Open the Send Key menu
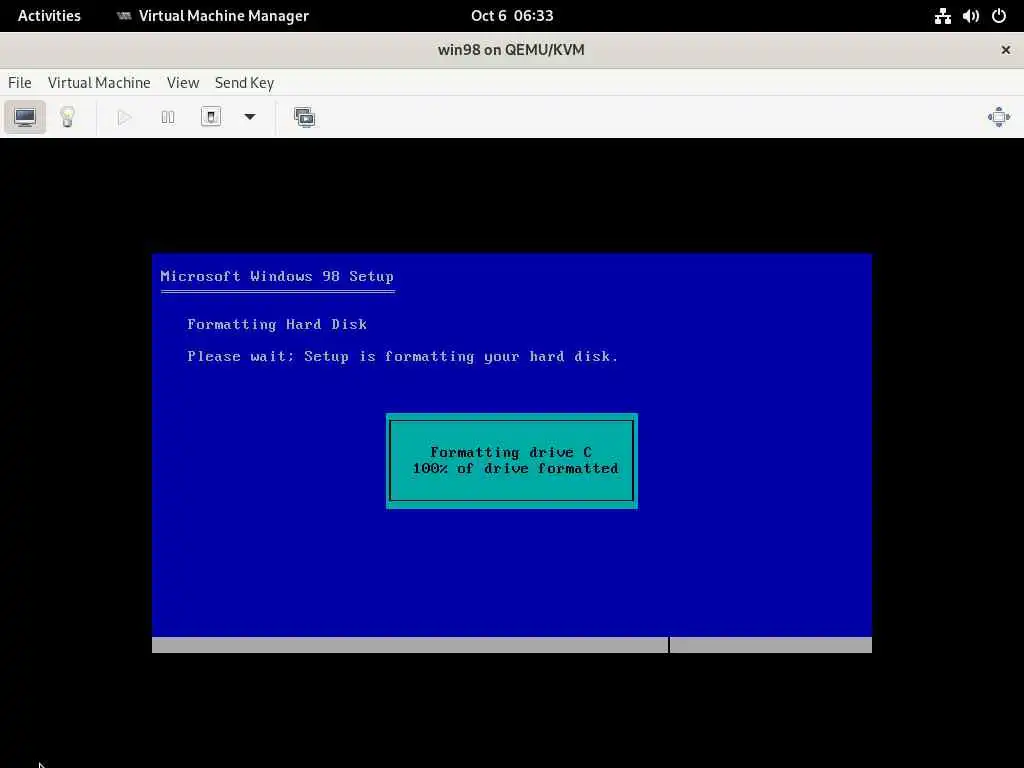This screenshot has height=768, width=1024. tap(244, 83)
